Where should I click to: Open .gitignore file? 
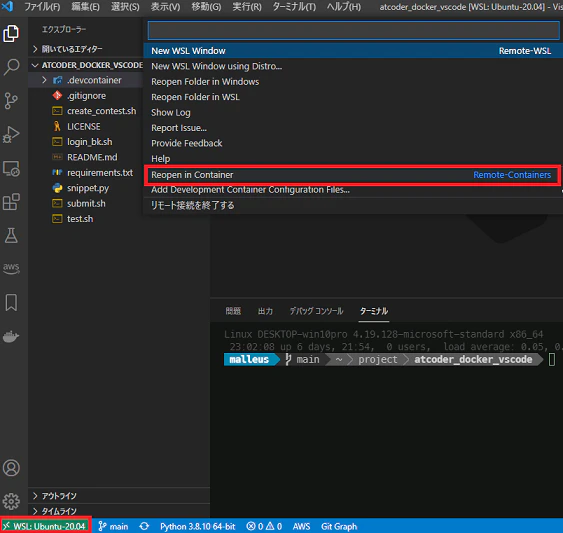86,96
